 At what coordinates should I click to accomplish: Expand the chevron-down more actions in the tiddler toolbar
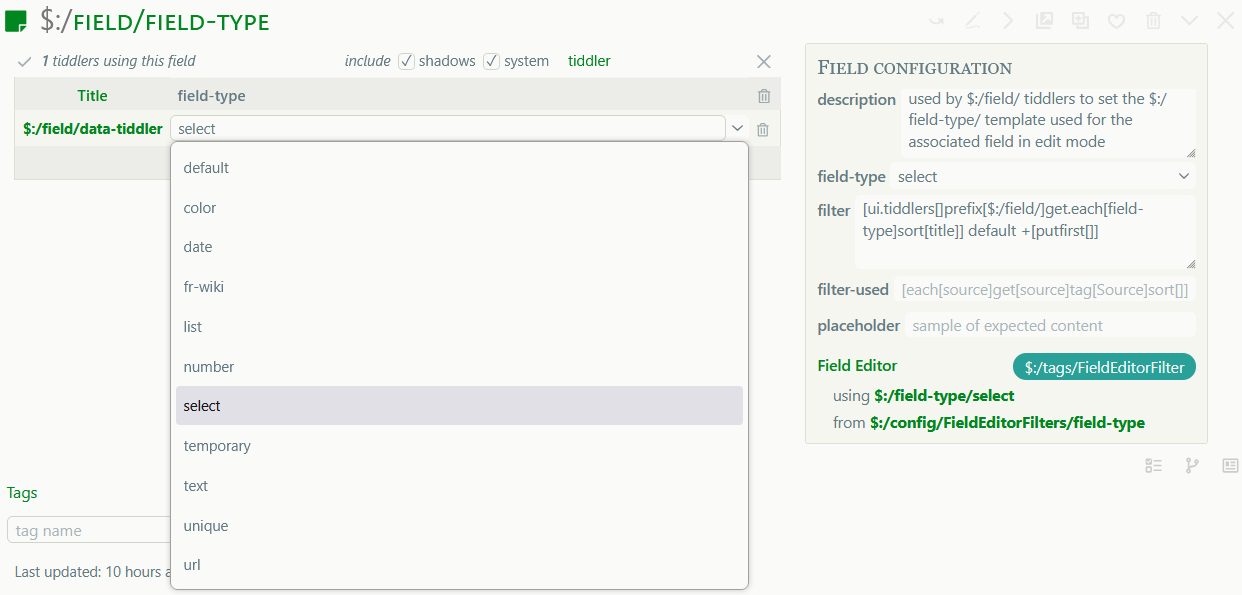pos(1189,21)
